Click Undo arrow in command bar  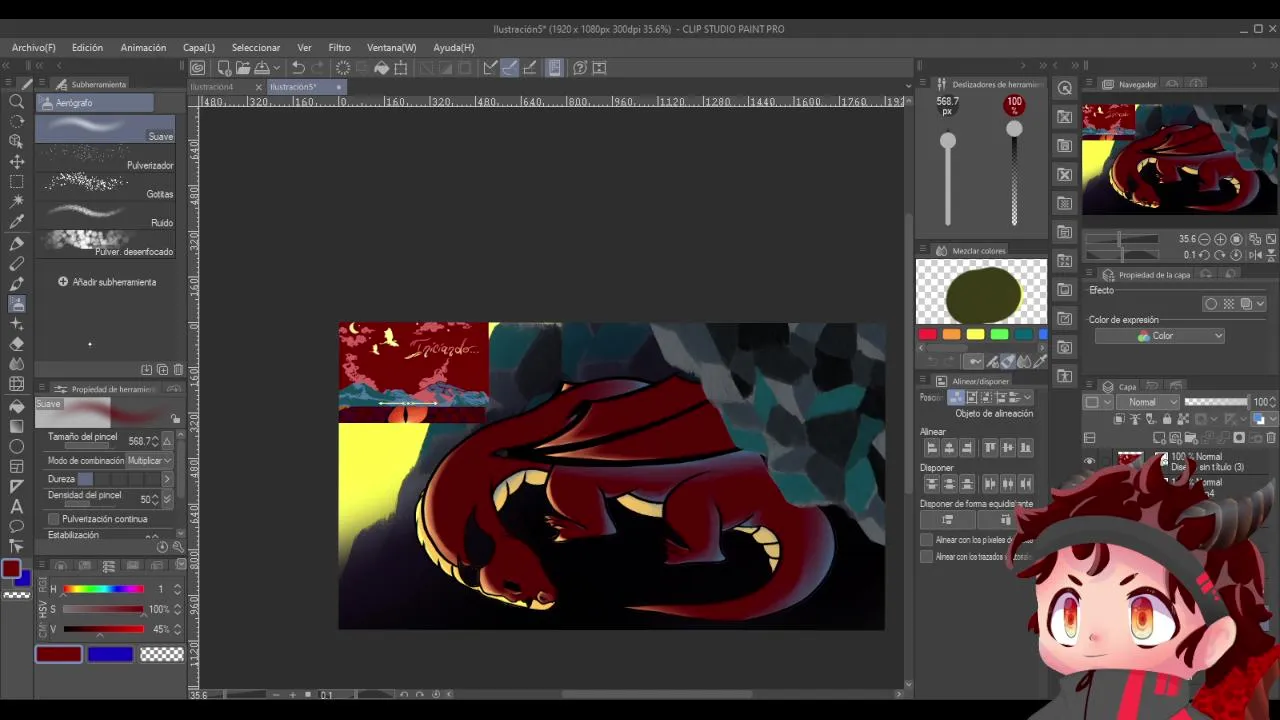click(x=298, y=68)
